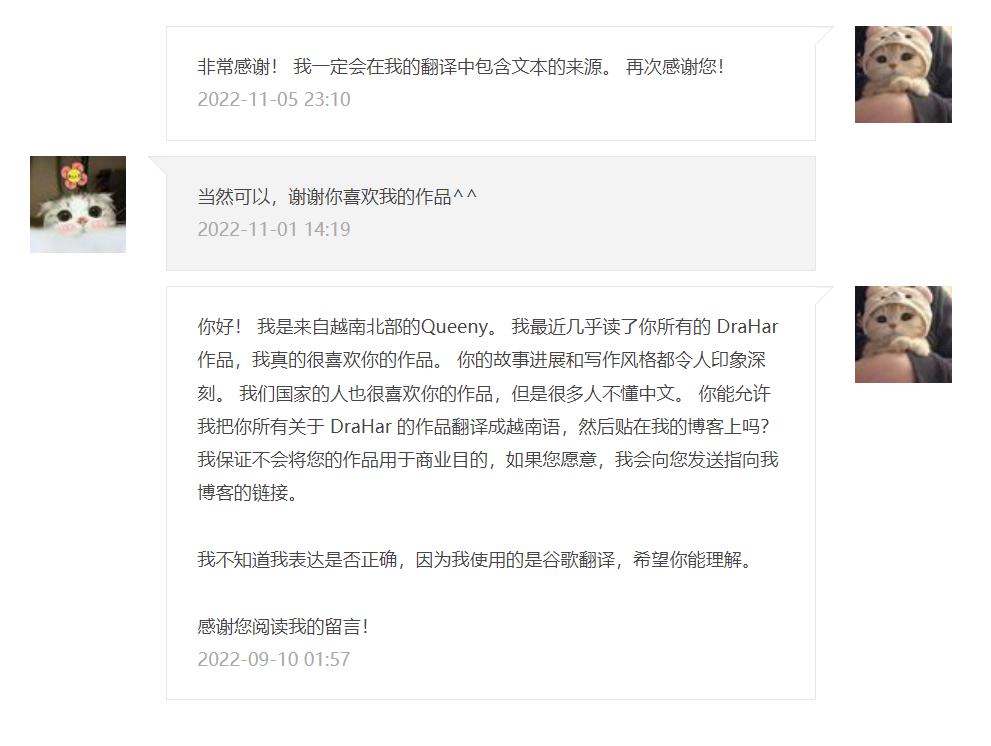Click the speech bubble tail of top message
Image resolution: width=991 pixels, height=746 pixels.
click(x=825, y=35)
